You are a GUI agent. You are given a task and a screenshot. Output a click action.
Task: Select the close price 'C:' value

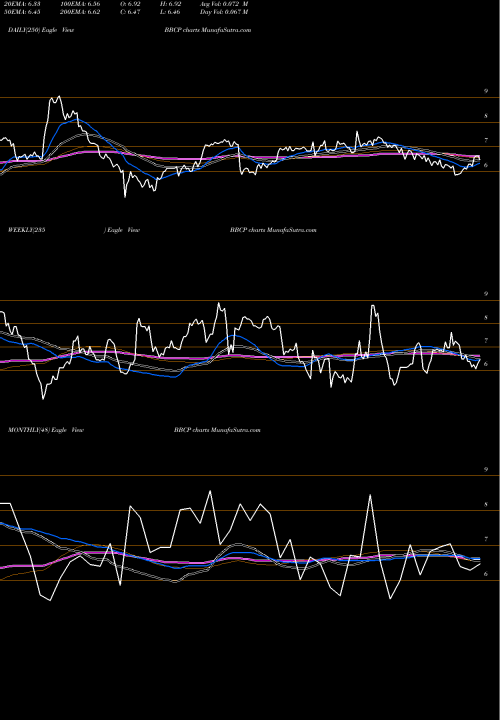coord(130,12)
